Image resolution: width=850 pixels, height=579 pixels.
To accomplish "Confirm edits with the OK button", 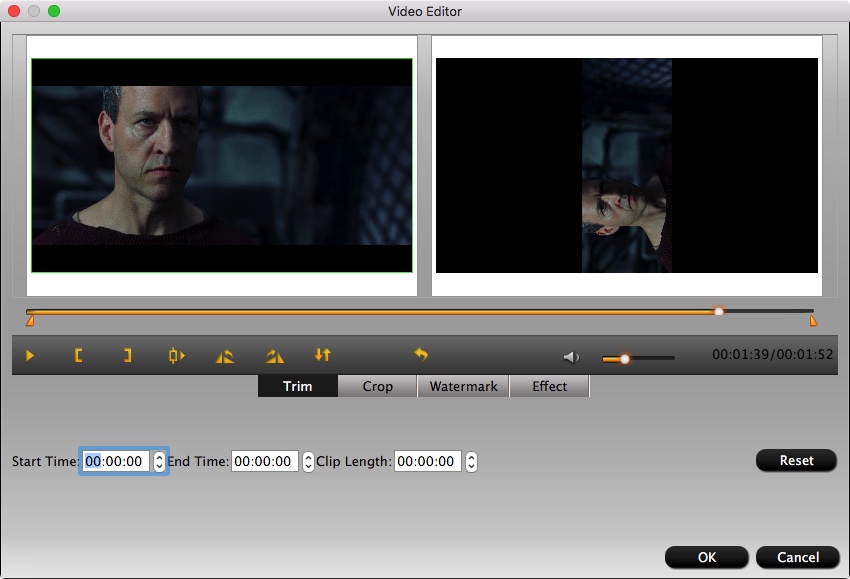I will (706, 557).
